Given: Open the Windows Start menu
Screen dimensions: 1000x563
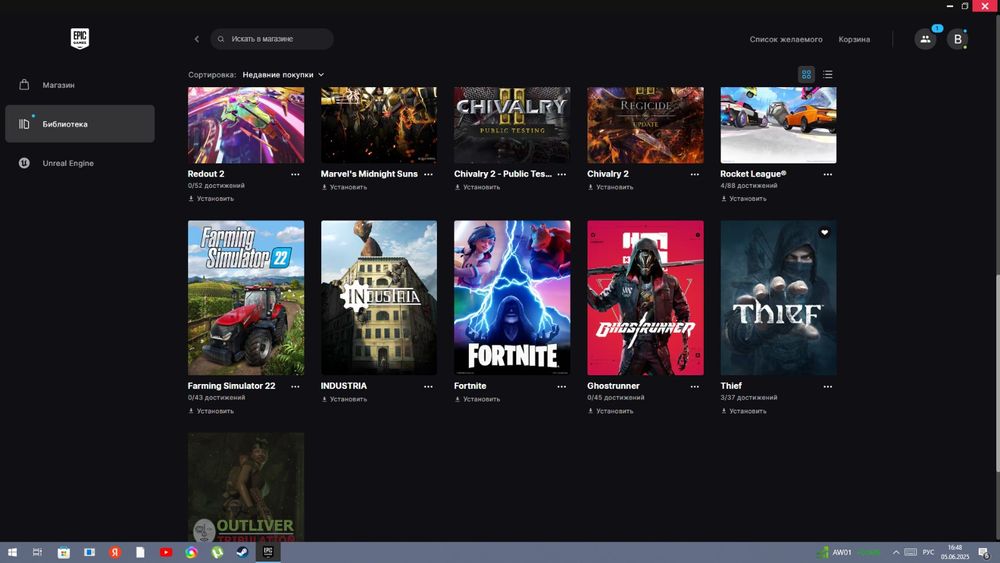Looking at the screenshot, I should (12, 552).
